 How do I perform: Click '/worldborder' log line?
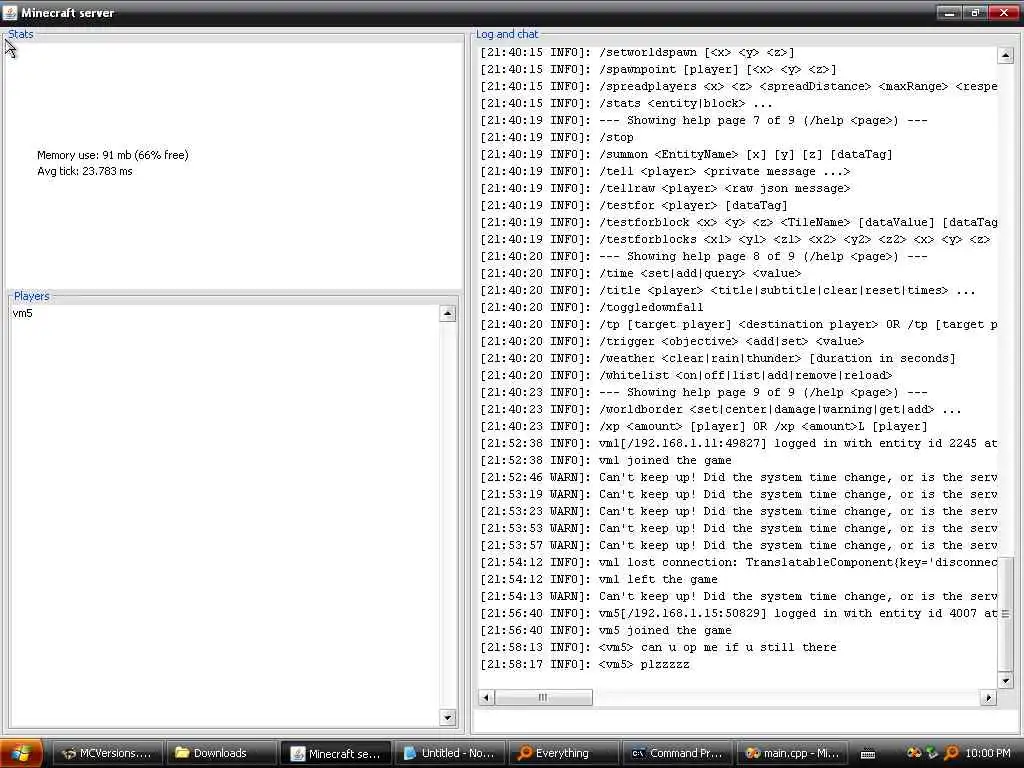(721, 409)
